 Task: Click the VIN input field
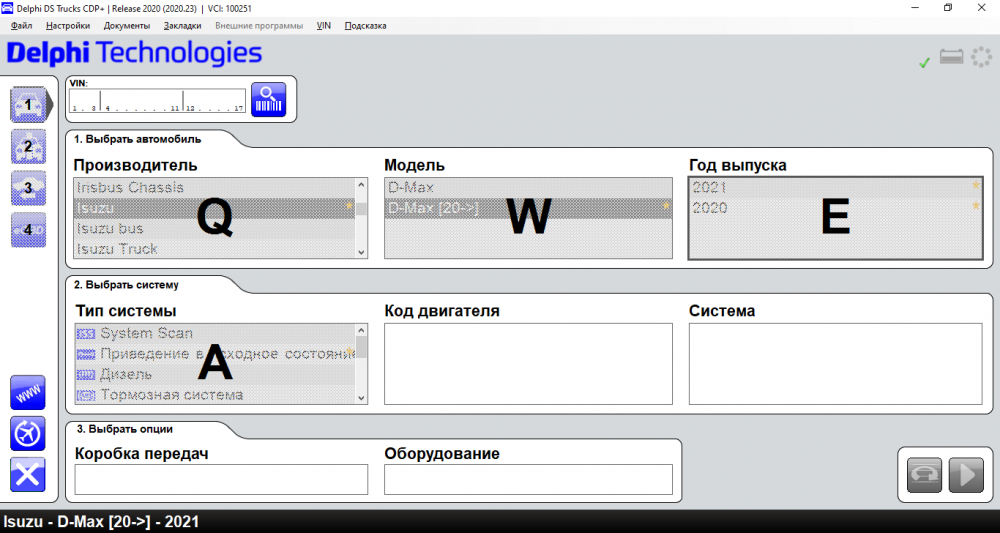pyautogui.click(x=158, y=101)
